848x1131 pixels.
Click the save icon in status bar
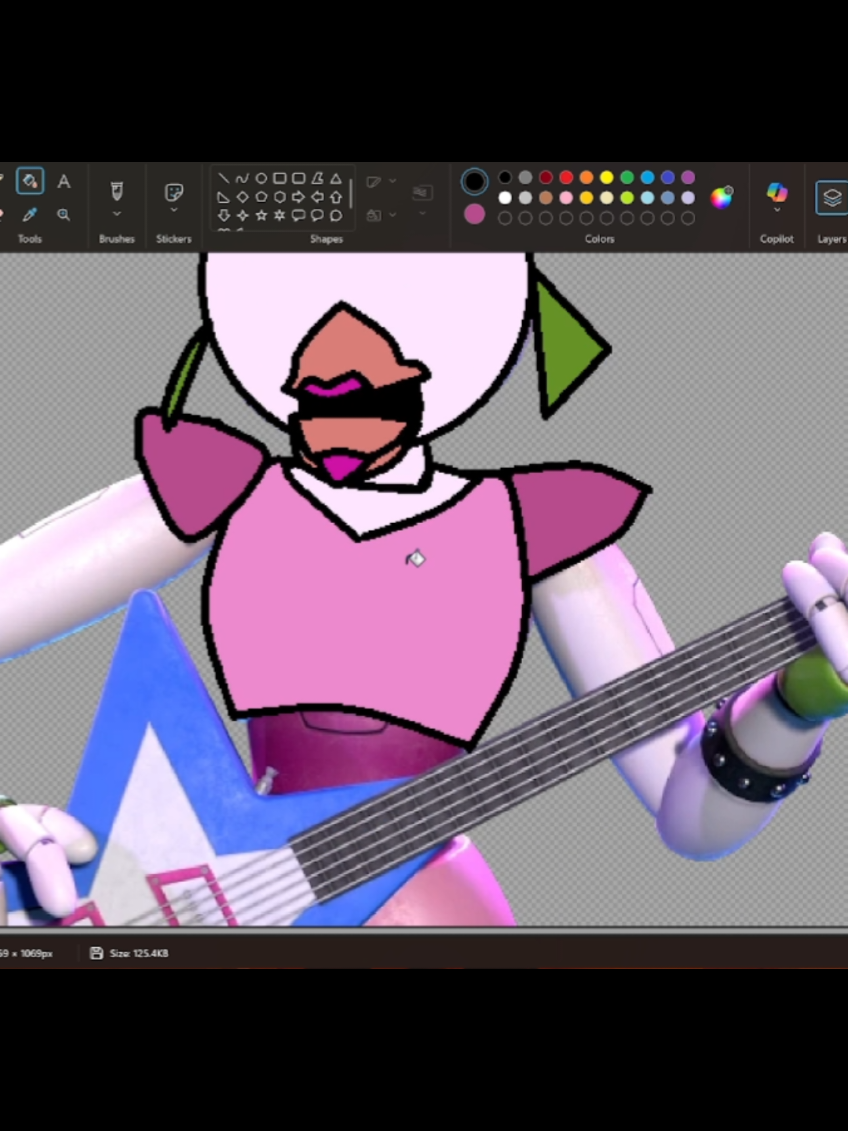pos(97,954)
